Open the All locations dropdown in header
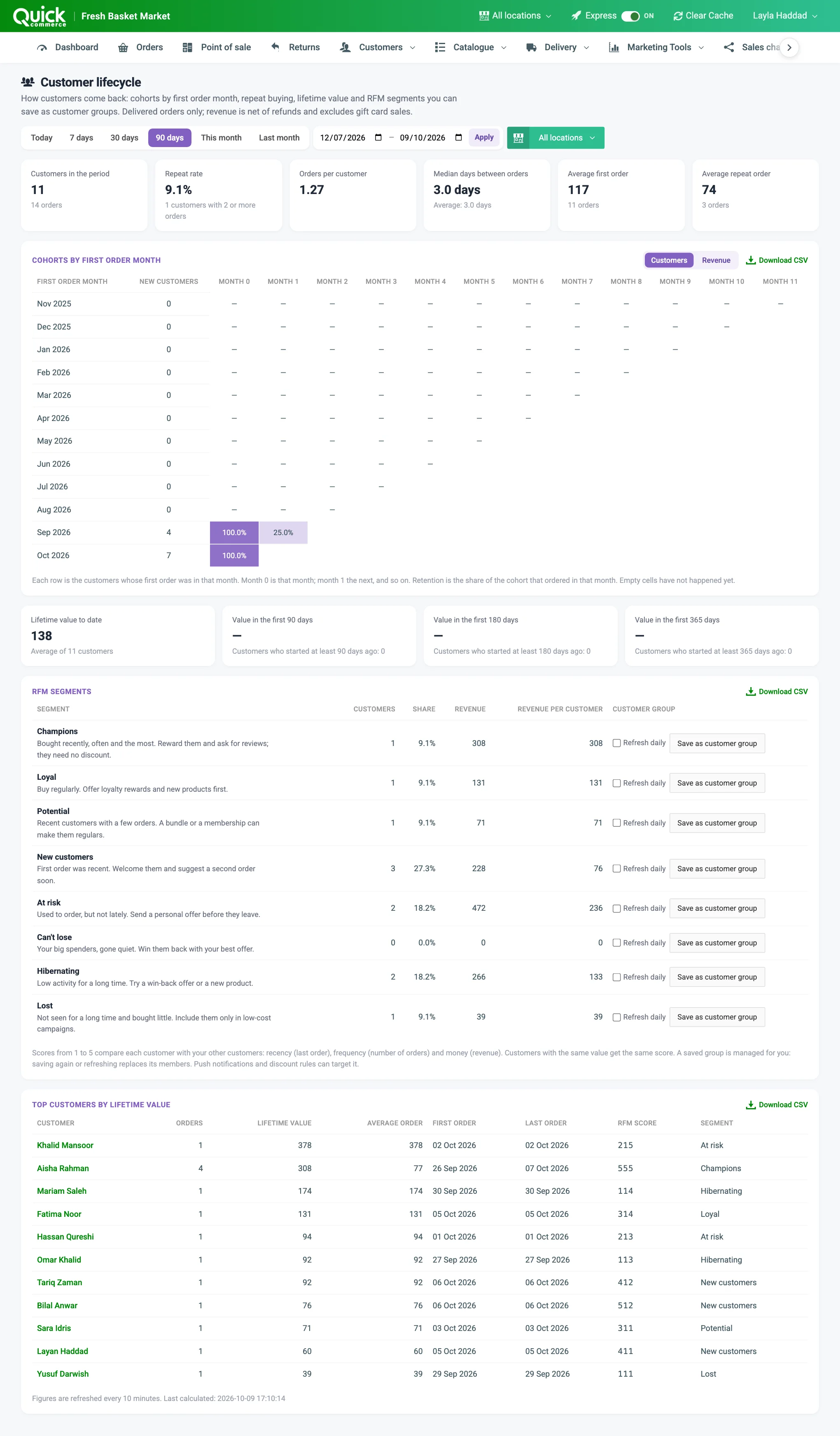Screen dimensions: 840x1436 coord(516,16)
